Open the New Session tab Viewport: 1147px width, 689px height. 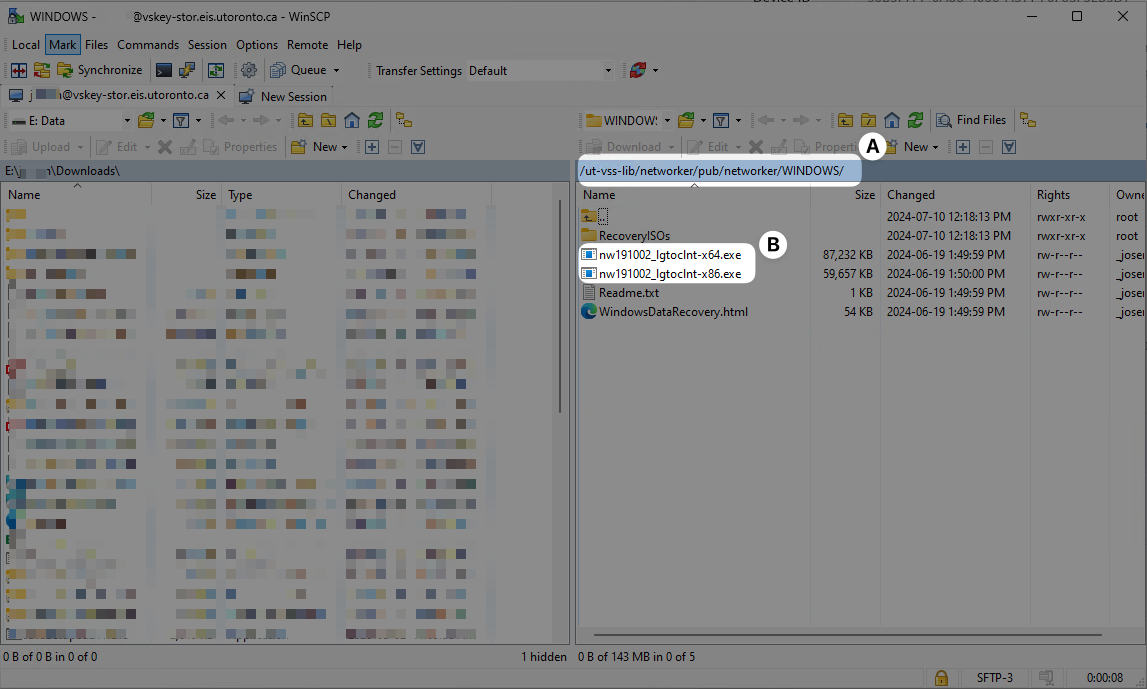coord(283,97)
